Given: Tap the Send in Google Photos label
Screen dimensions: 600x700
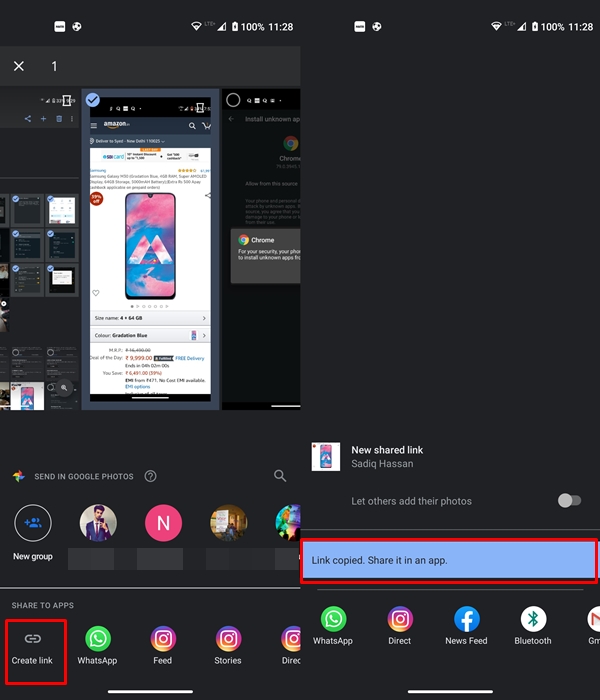Looking at the screenshot, I should tap(84, 476).
